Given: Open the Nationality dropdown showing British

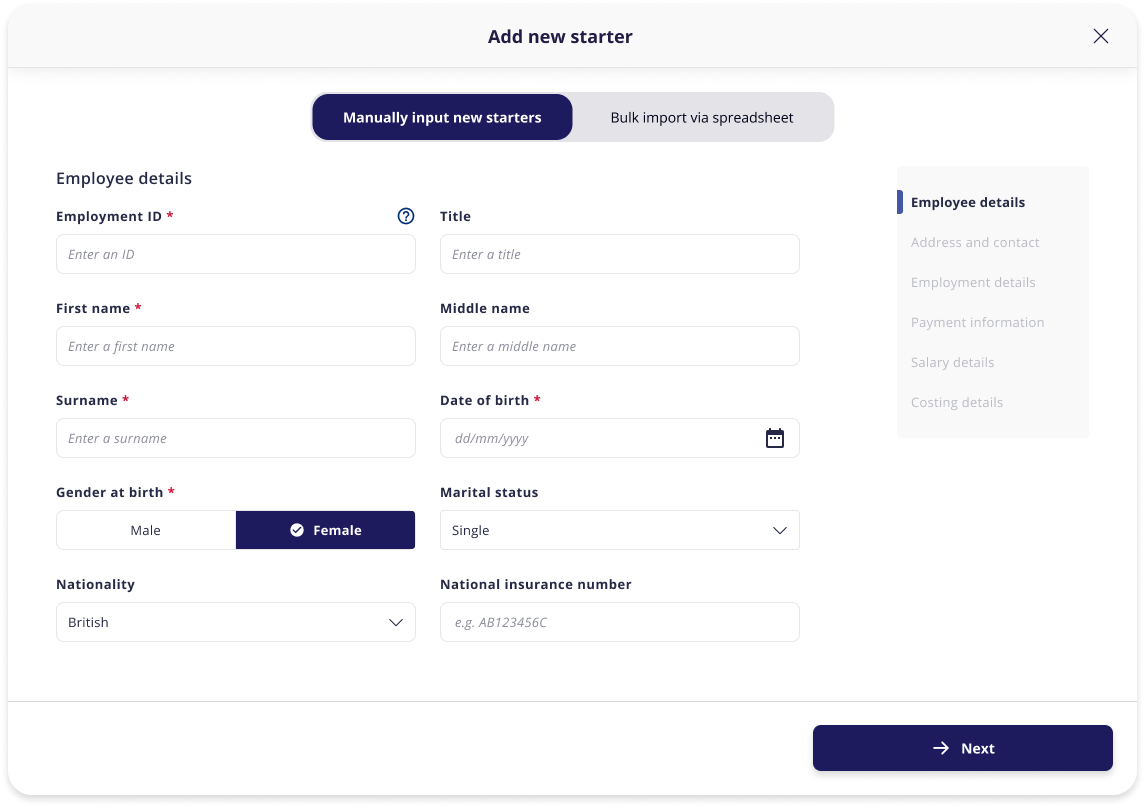Looking at the screenshot, I should click(236, 622).
